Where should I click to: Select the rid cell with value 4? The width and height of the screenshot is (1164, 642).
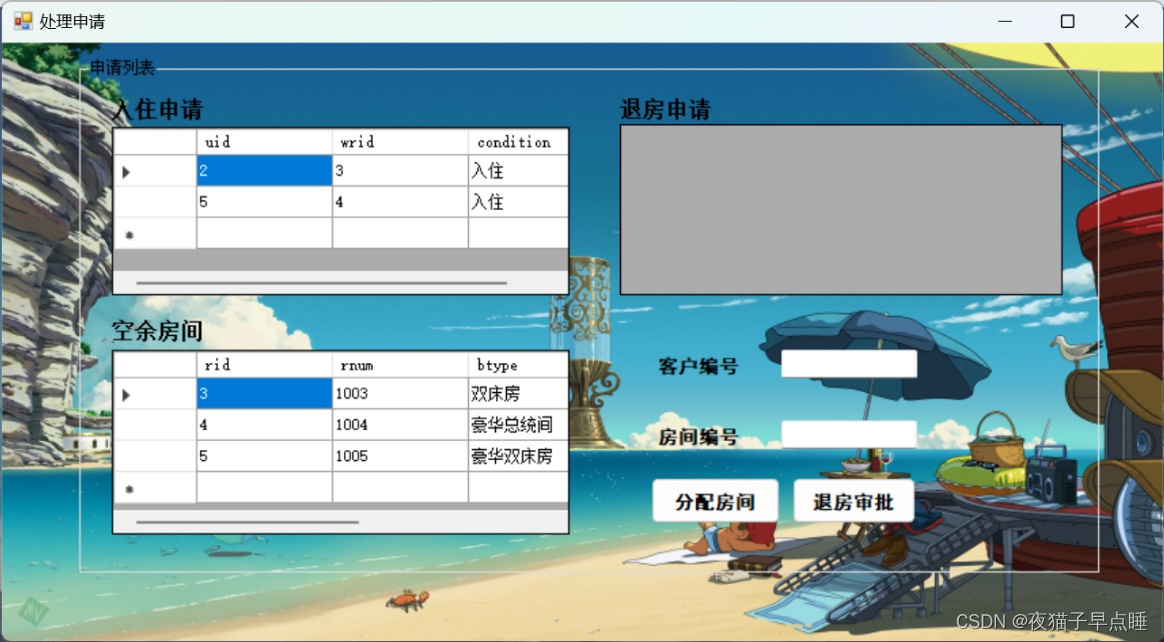(x=264, y=425)
